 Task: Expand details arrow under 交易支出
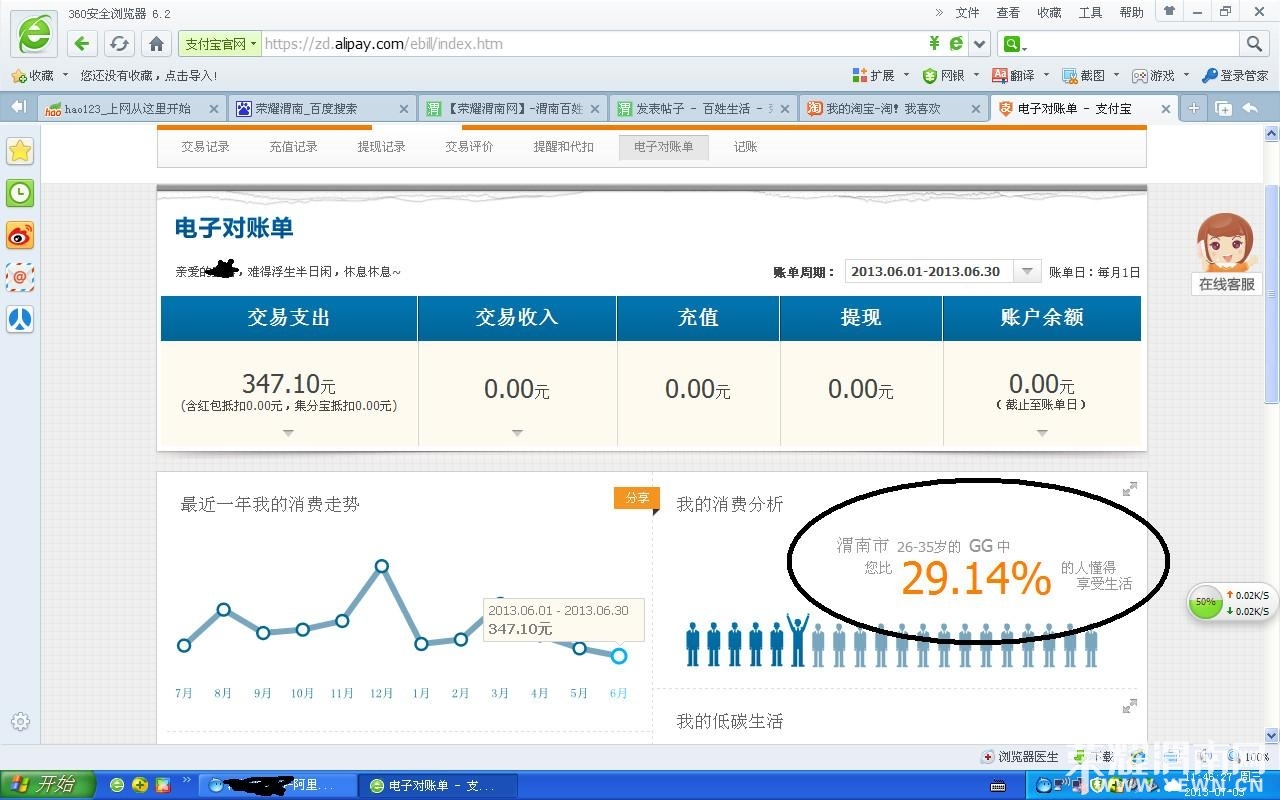[288, 433]
